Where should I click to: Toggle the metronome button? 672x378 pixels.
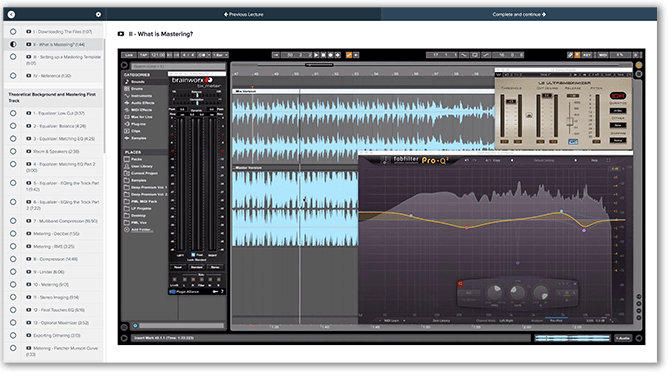coord(203,55)
